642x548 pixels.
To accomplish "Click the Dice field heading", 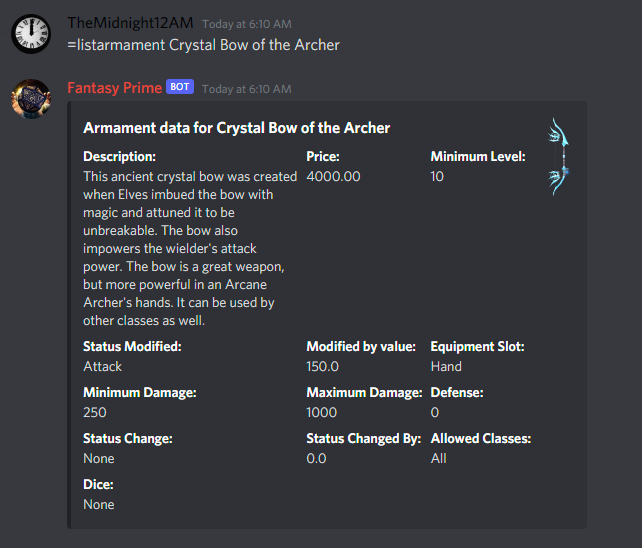I will [97, 485].
